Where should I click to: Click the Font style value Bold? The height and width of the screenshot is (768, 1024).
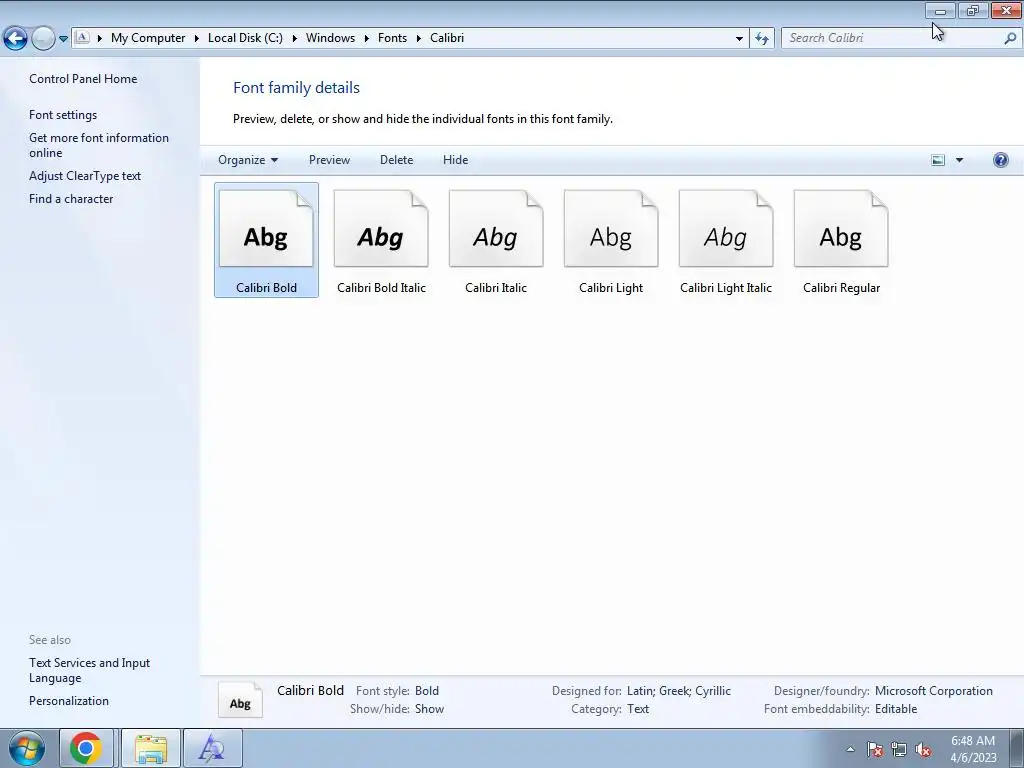click(x=427, y=691)
